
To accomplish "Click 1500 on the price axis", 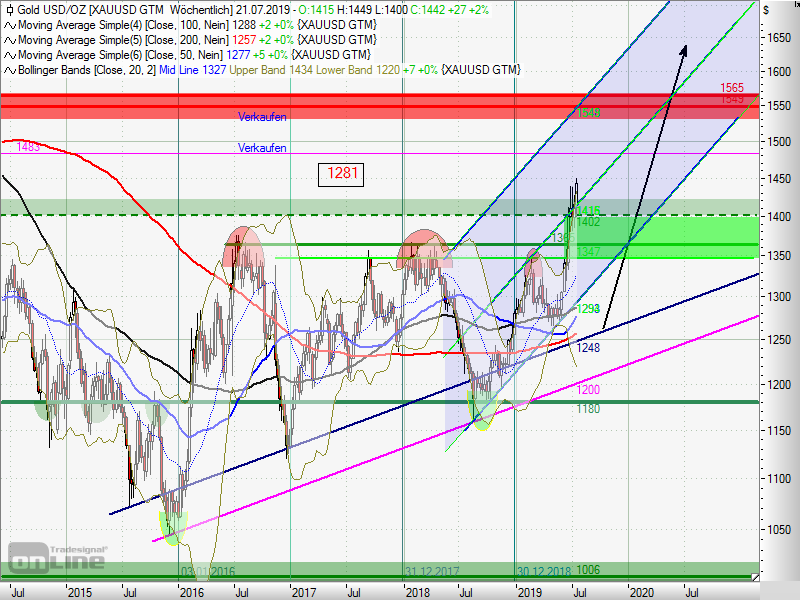I will tap(778, 142).
